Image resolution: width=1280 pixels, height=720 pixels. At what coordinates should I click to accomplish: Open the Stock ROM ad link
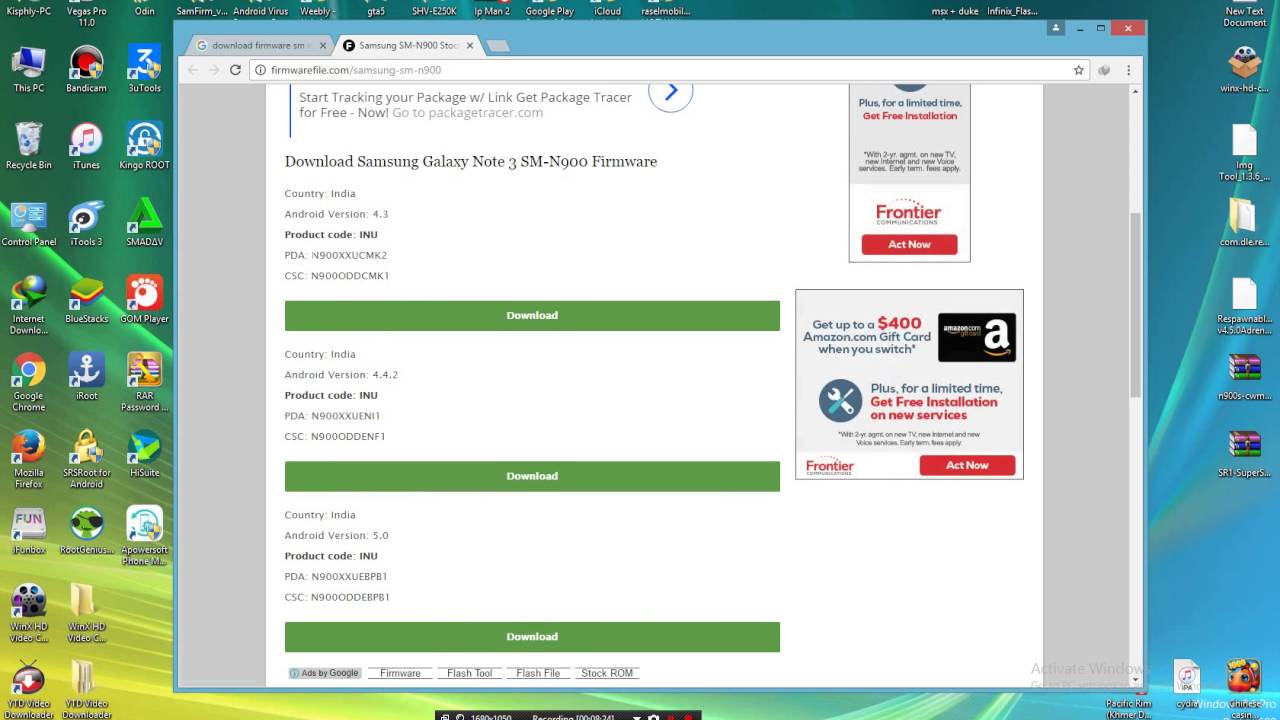pos(607,673)
